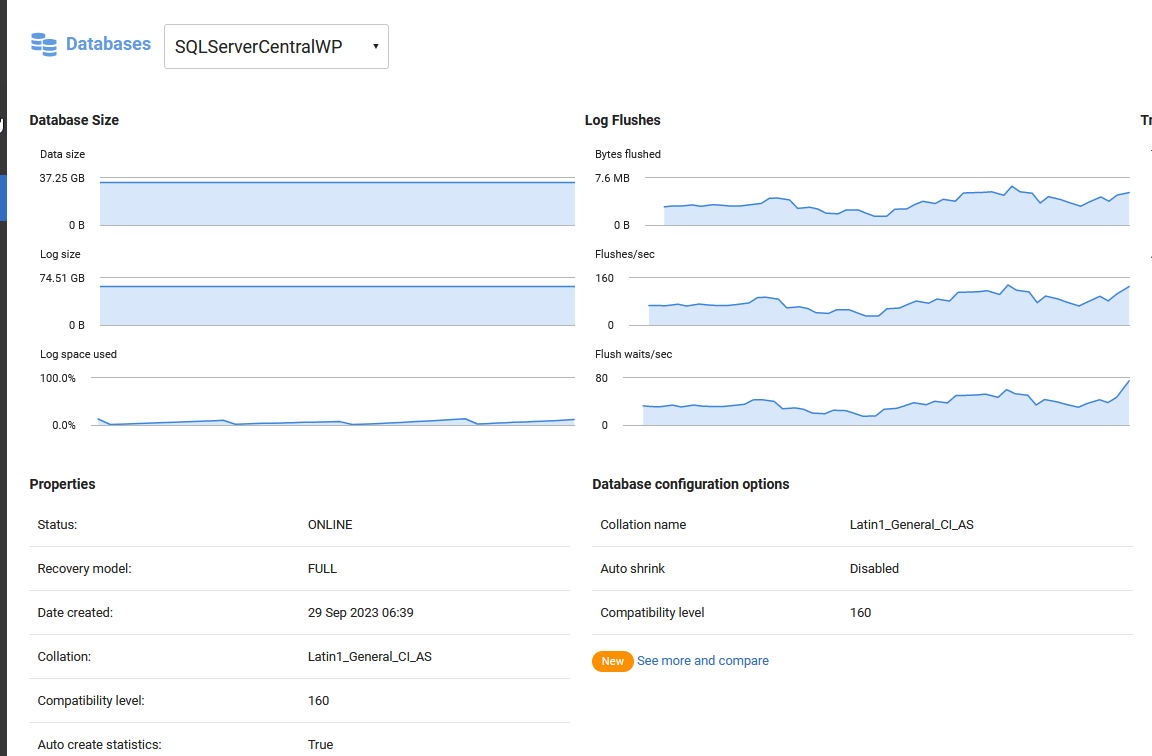Click the Databases heading text
The height and width of the screenshot is (756, 1152).
(108, 44)
